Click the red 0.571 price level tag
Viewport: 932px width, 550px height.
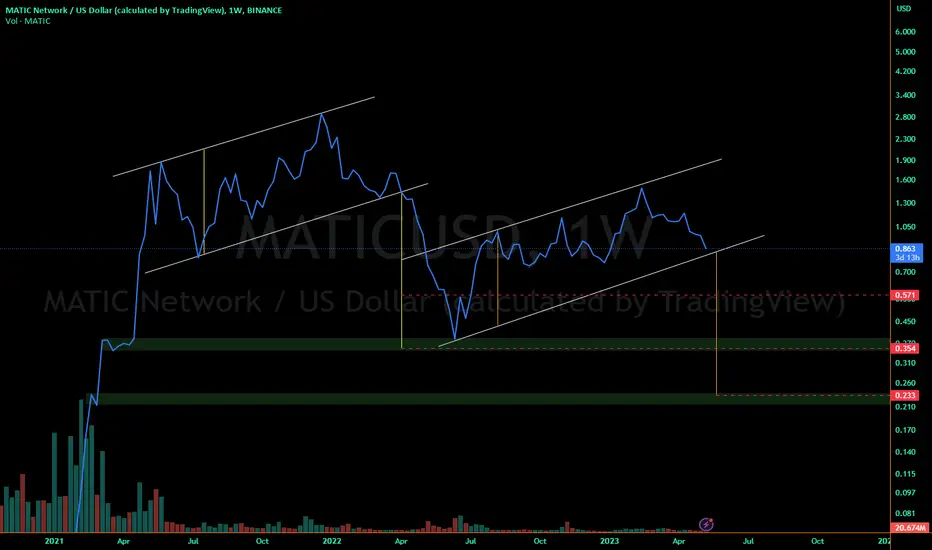[x=905, y=295]
